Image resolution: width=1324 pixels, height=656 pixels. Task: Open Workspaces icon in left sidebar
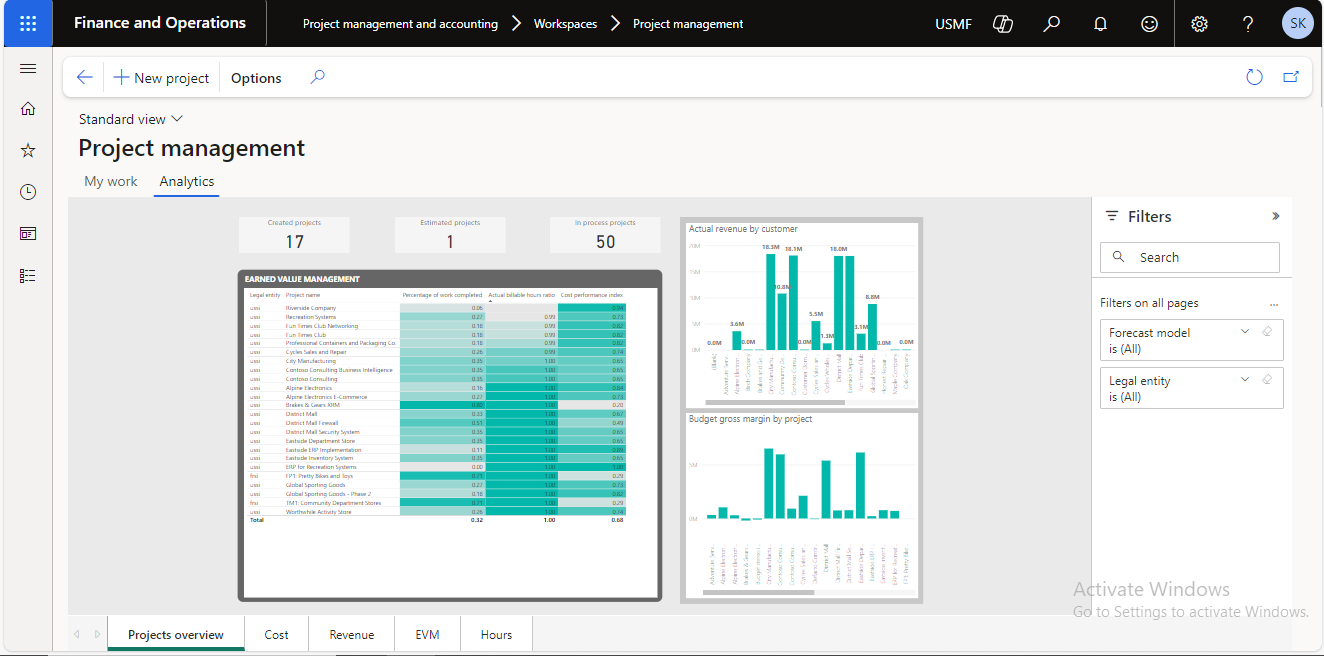click(28, 234)
